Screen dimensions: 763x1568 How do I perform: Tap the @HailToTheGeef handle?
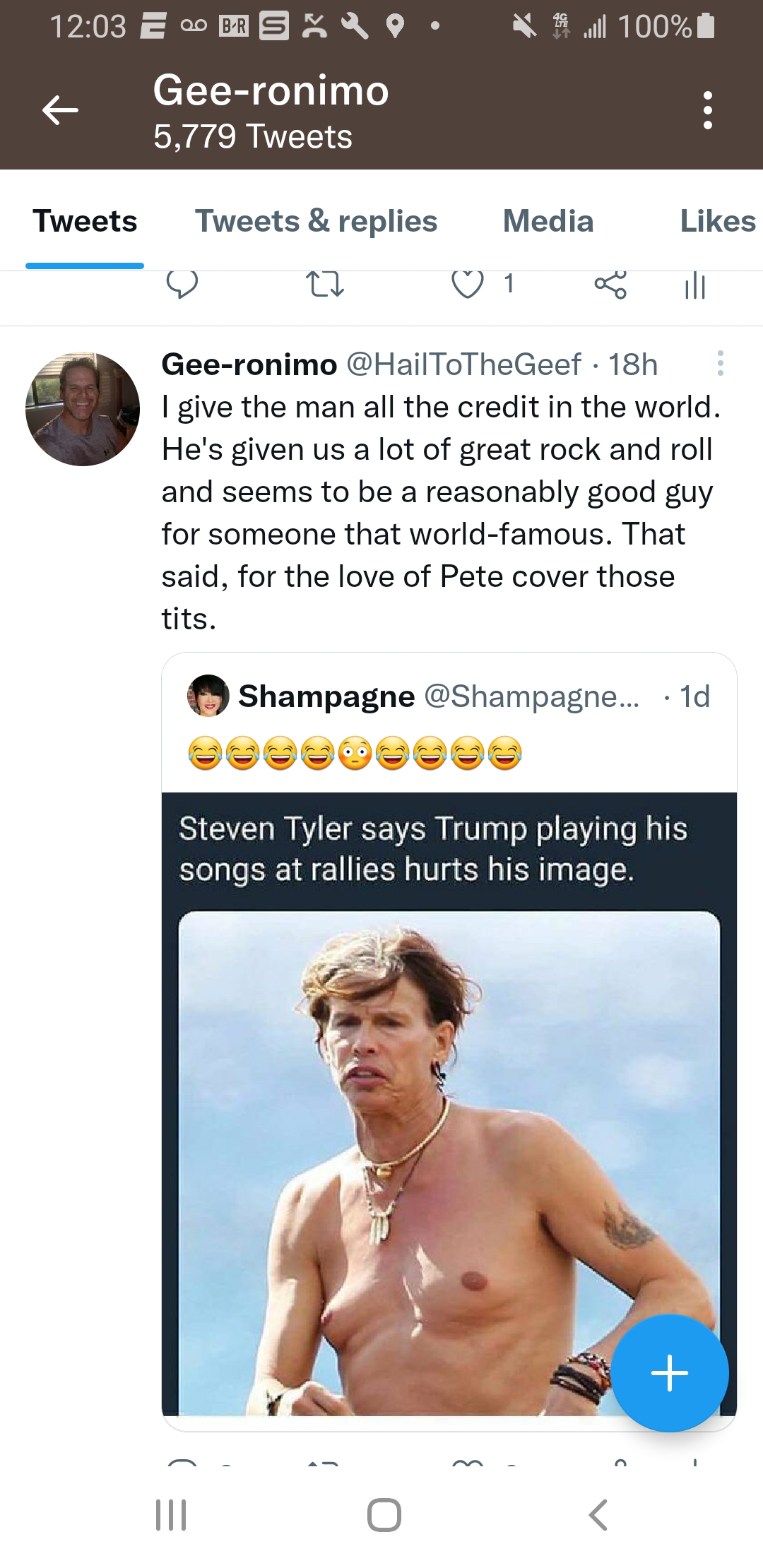coord(463,364)
